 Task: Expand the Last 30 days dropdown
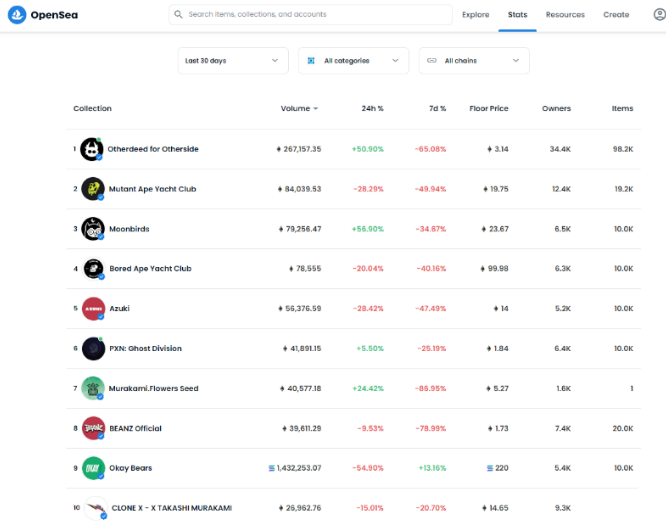[233, 61]
